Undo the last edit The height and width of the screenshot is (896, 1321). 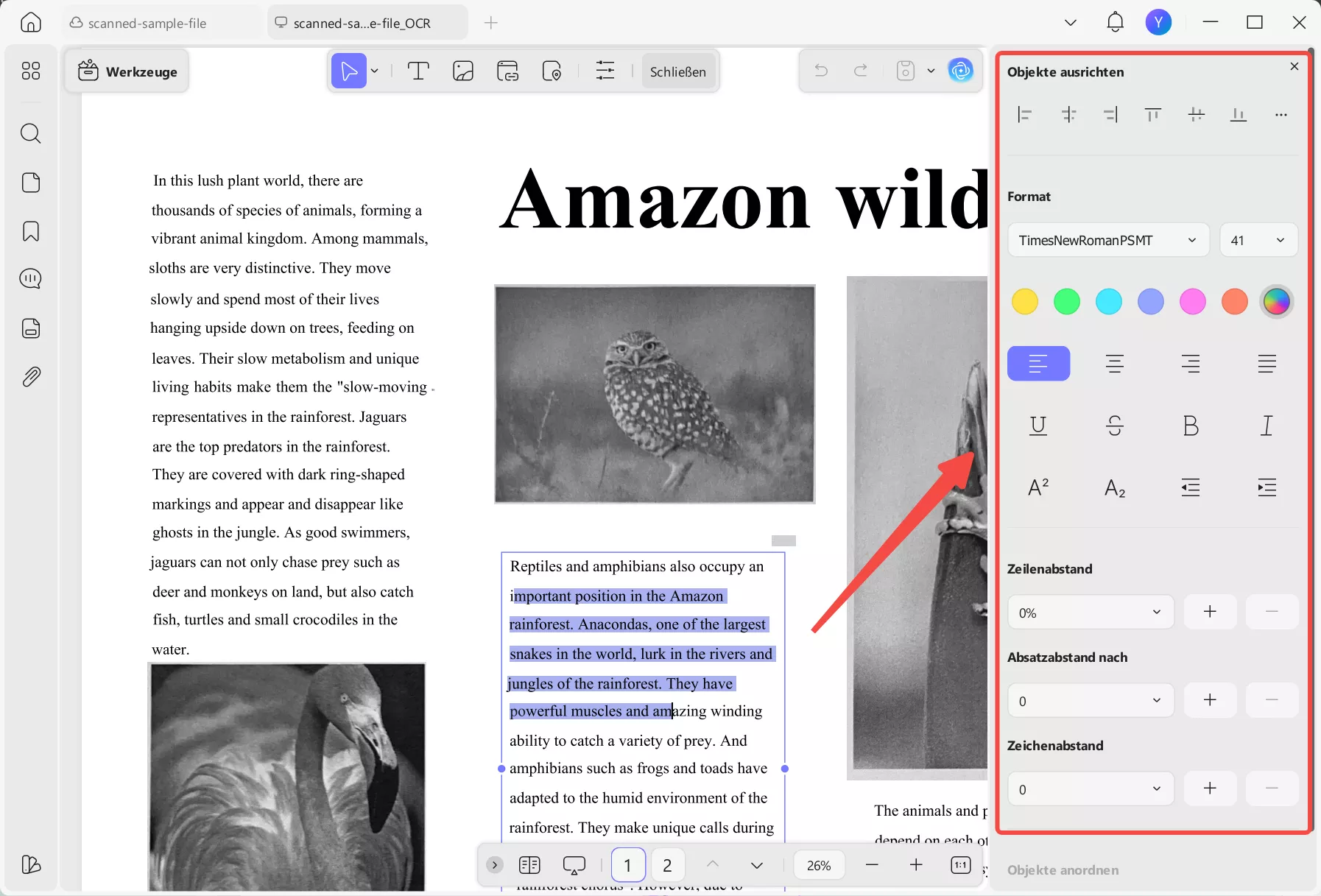tap(821, 71)
